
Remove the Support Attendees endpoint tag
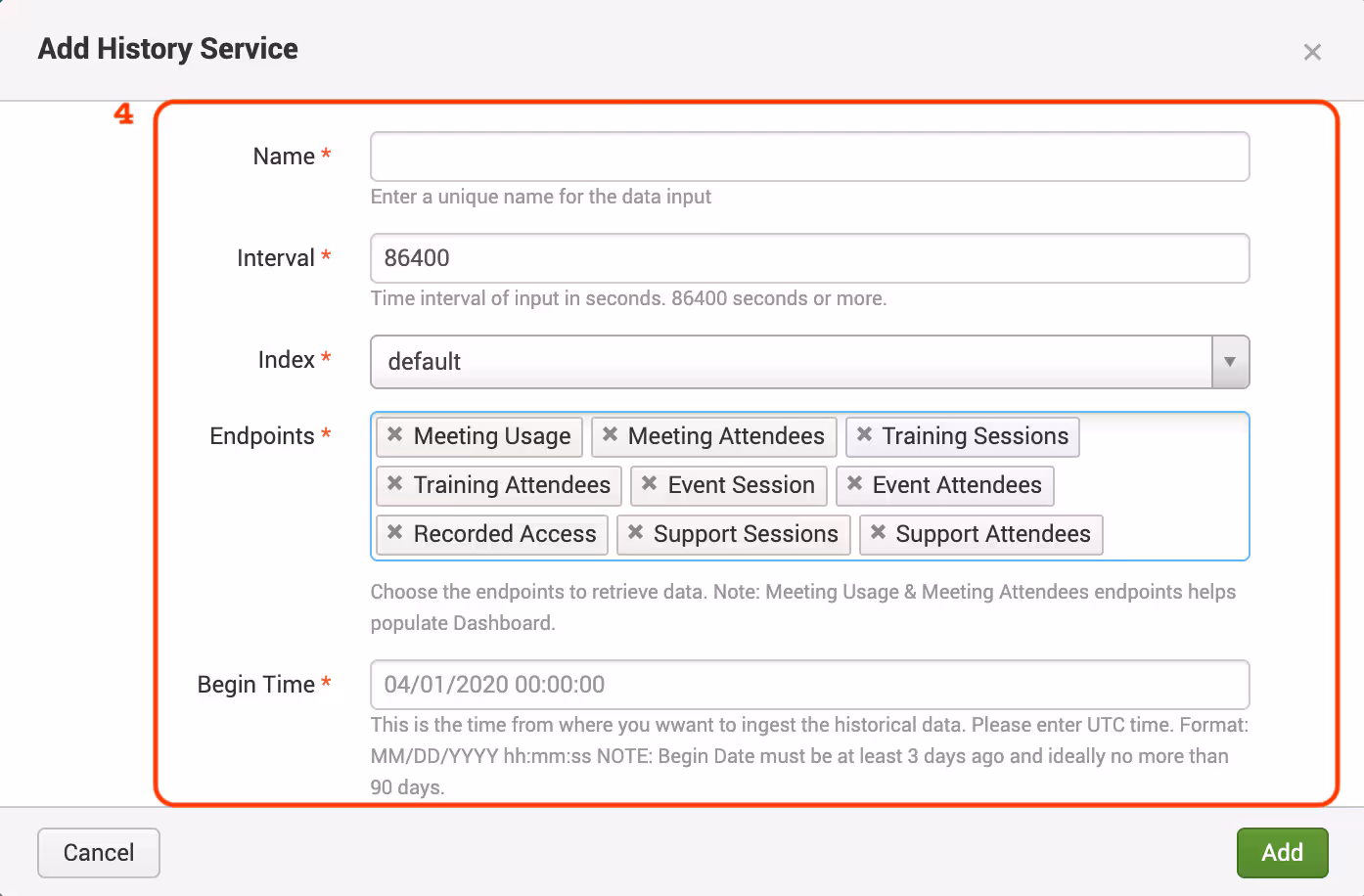(x=878, y=532)
